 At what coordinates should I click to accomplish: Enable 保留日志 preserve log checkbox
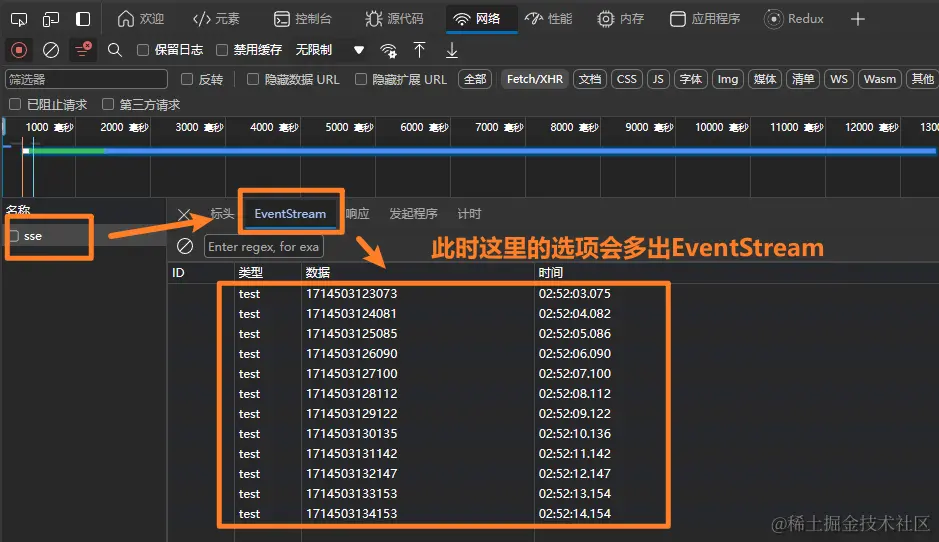[143, 50]
